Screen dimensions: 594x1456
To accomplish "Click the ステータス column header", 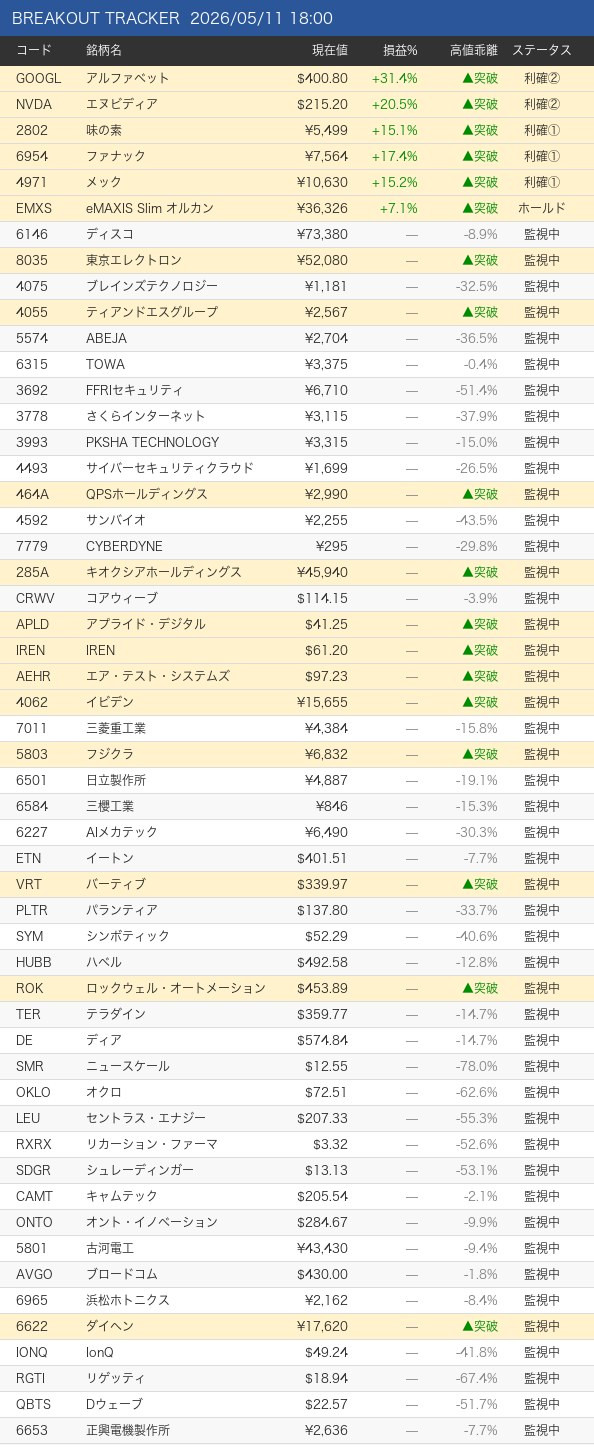I will (x=542, y=50).
